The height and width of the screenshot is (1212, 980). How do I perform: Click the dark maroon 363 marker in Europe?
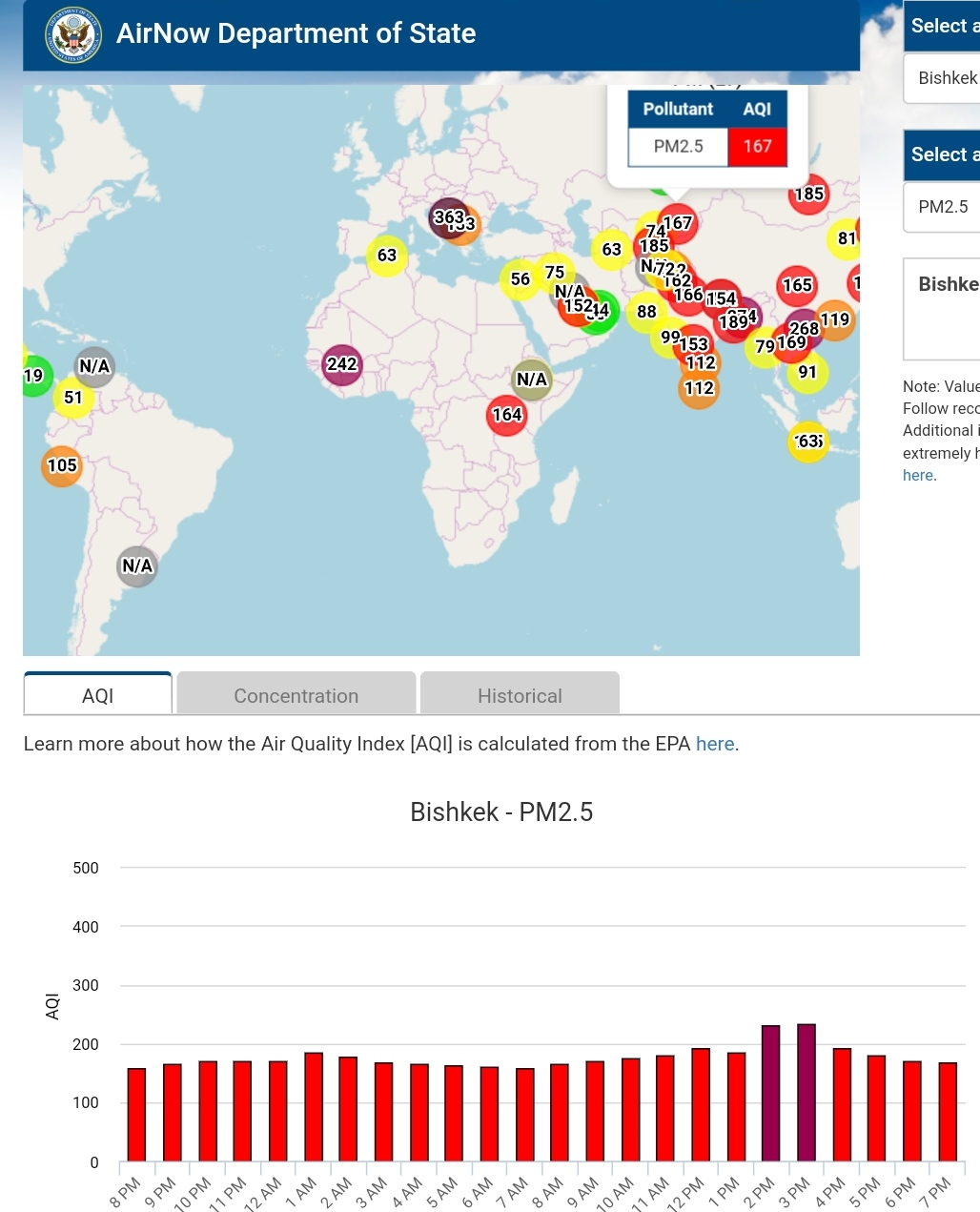pyautogui.click(x=446, y=216)
